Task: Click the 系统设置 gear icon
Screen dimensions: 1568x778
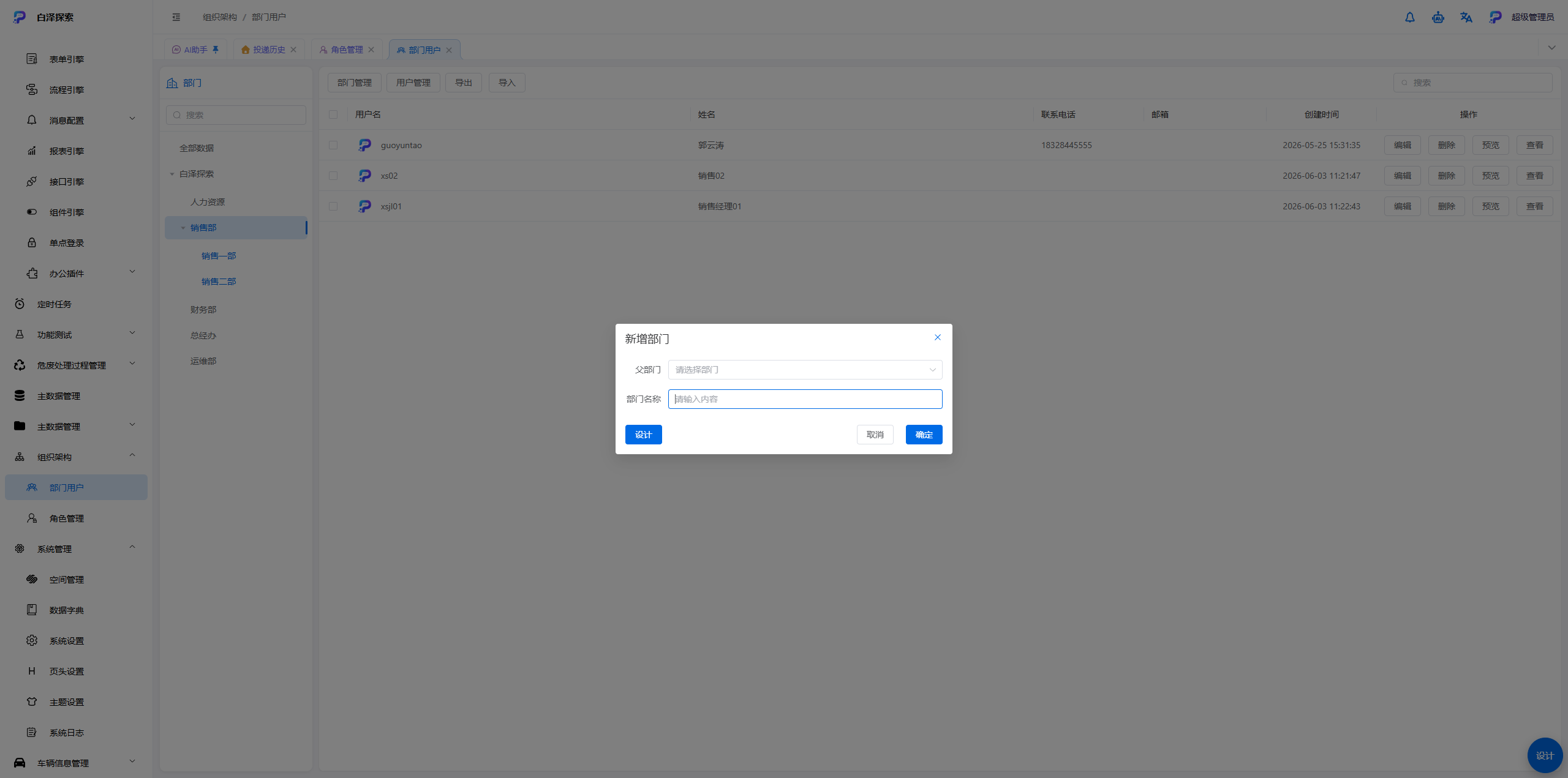Action: pos(32,640)
